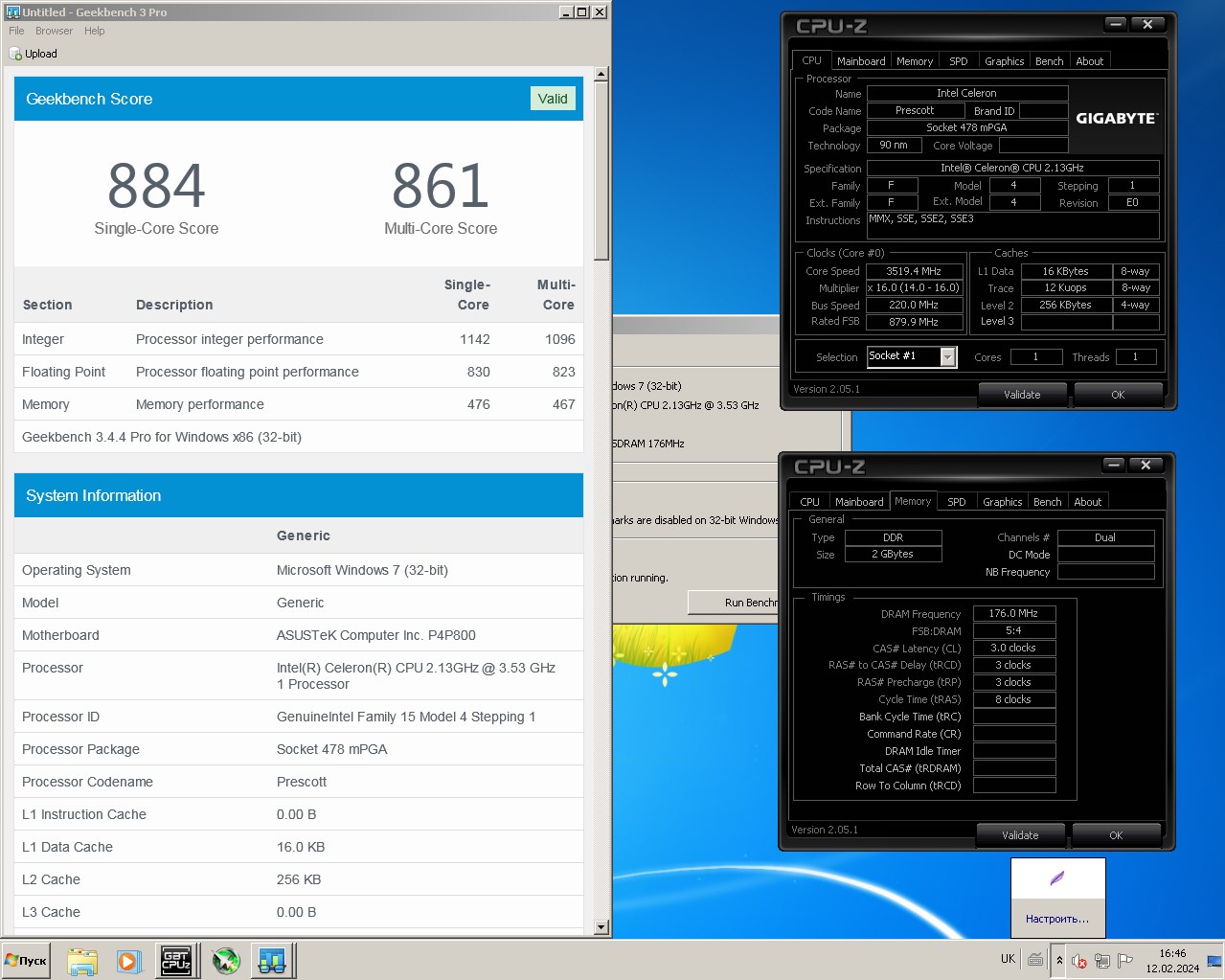Click Validate in bottom CPU-Z Memory window
The width and height of the screenshot is (1225, 980).
pos(1020,835)
